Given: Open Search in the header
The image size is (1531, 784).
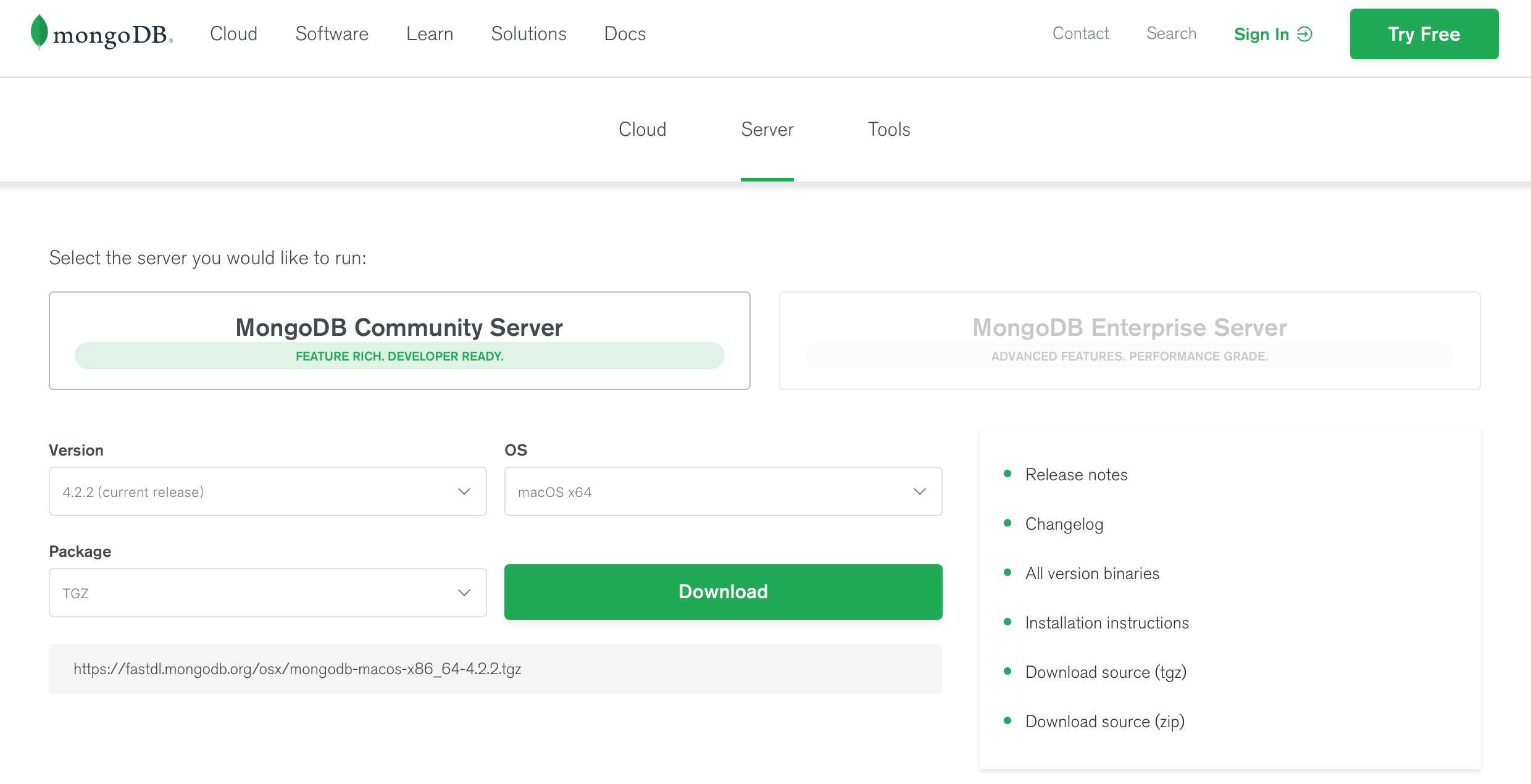Looking at the screenshot, I should tap(1171, 33).
